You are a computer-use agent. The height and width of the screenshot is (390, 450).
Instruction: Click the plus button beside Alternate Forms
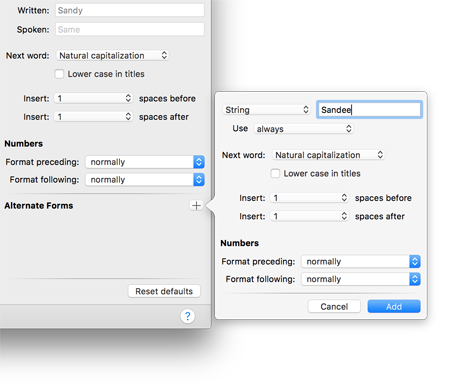(x=196, y=205)
